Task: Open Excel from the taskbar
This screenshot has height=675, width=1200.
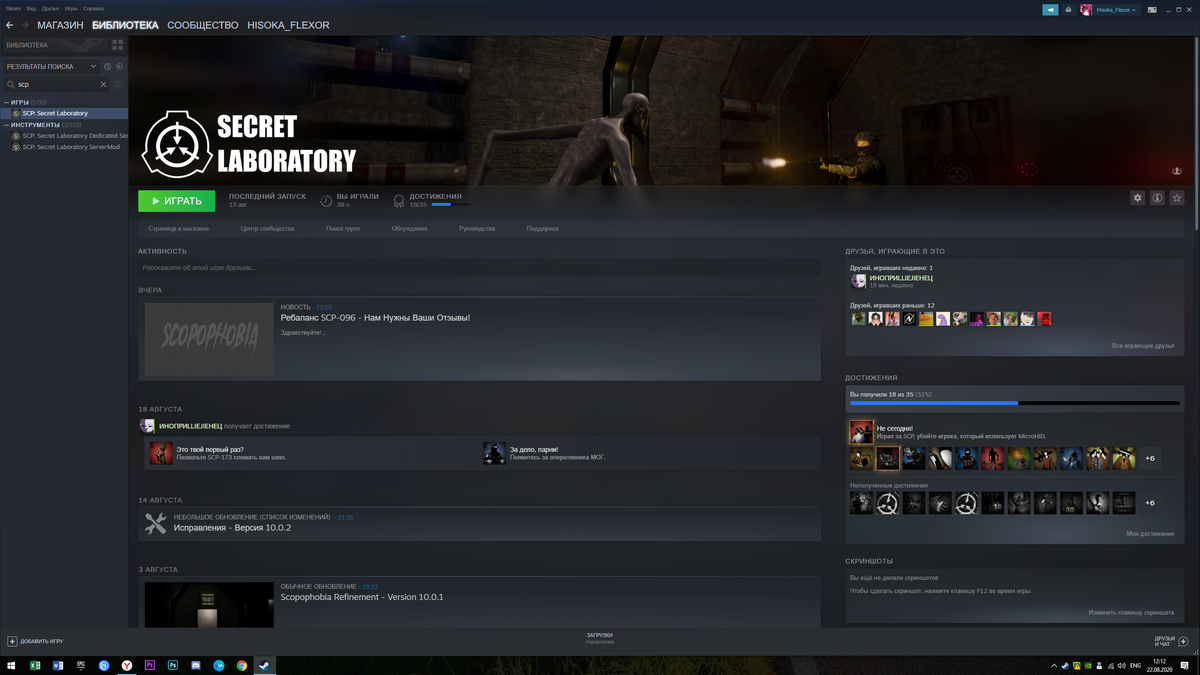Action: [x=35, y=665]
